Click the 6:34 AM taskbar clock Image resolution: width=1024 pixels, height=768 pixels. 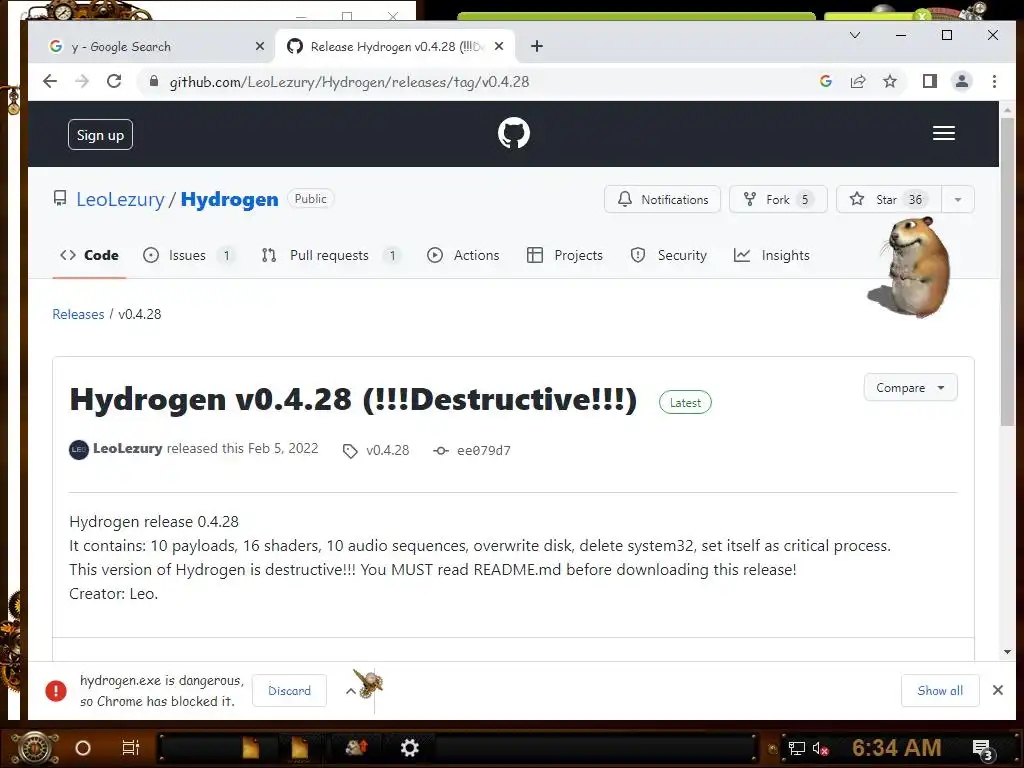897,748
